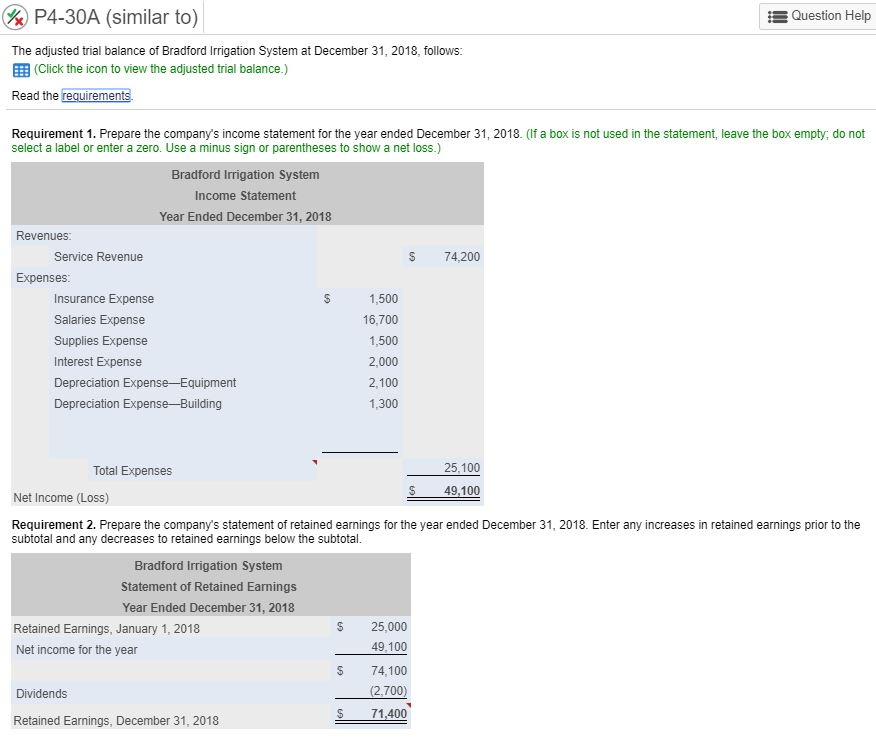The image size is (876, 739).
Task: Select the Depreciation Expense—Equipment label box
Action: point(182,383)
